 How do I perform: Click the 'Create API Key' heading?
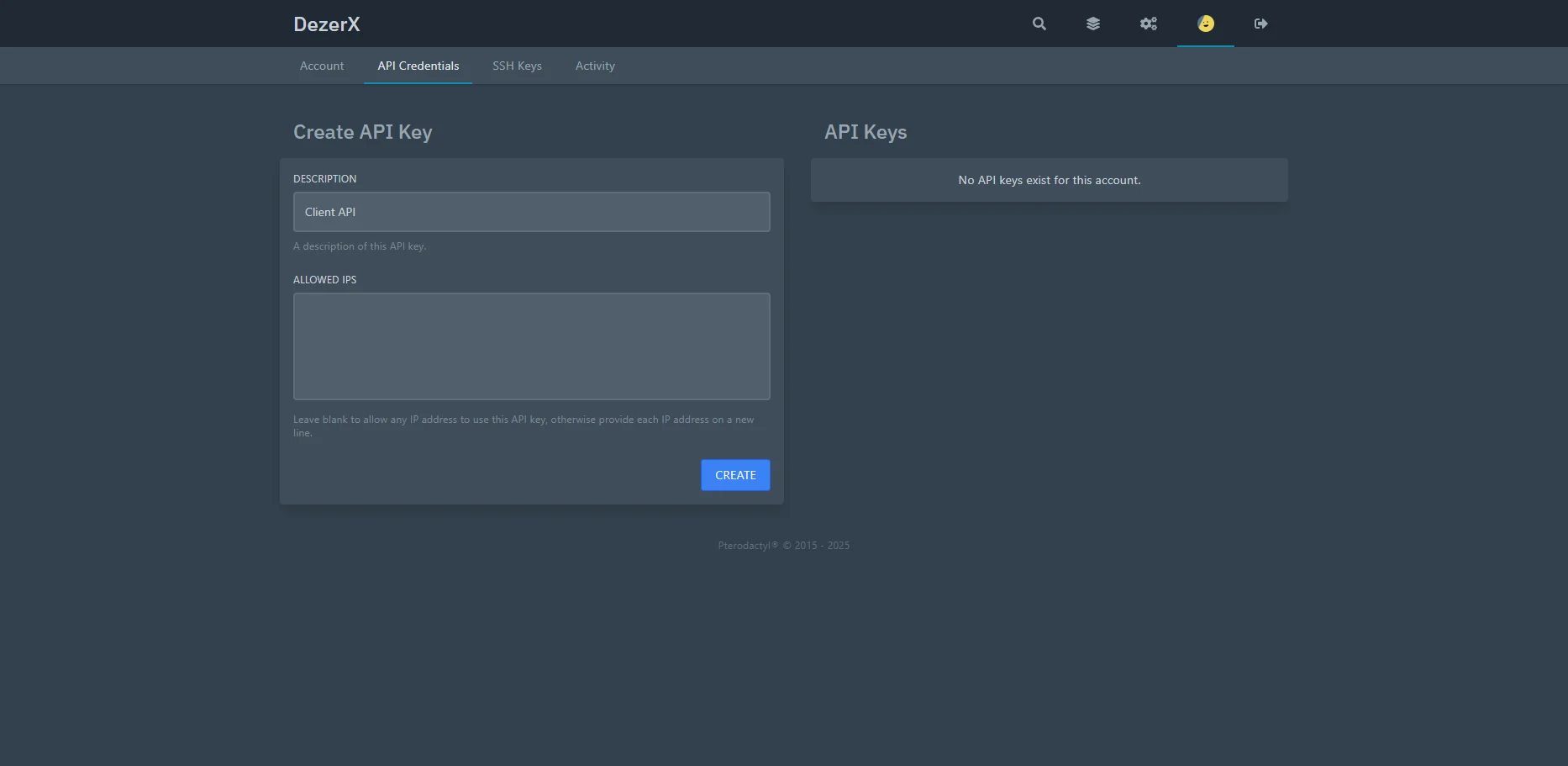pos(363,132)
